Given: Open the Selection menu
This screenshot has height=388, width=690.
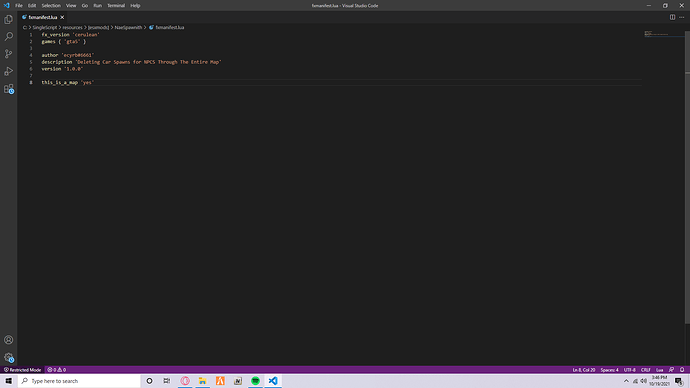Looking at the screenshot, I should pyautogui.click(x=51, y=6).
